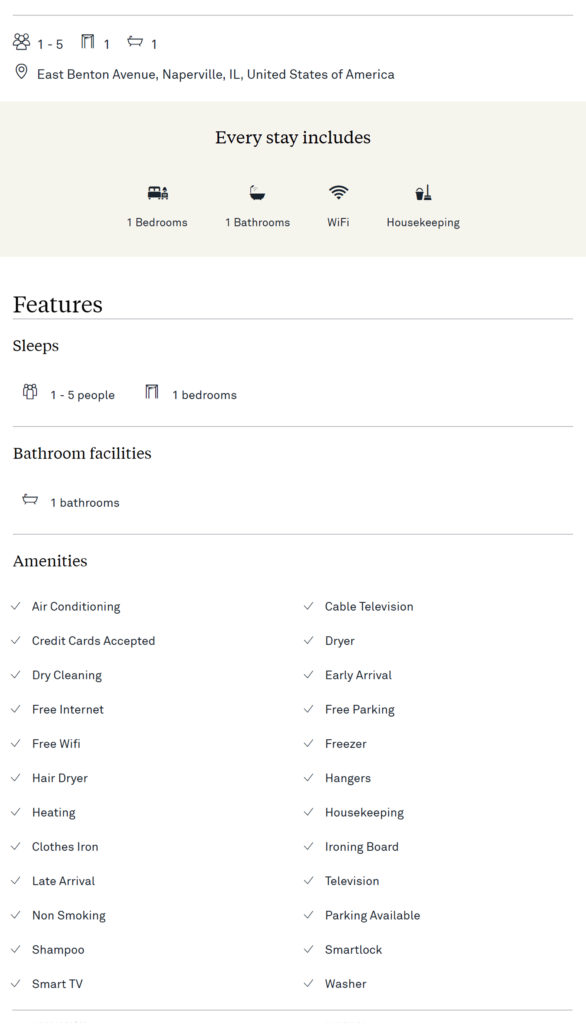Click the bed icon above 1 Bedrooms
The width and height of the screenshot is (586, 1024).
click(x=157, y=193)
